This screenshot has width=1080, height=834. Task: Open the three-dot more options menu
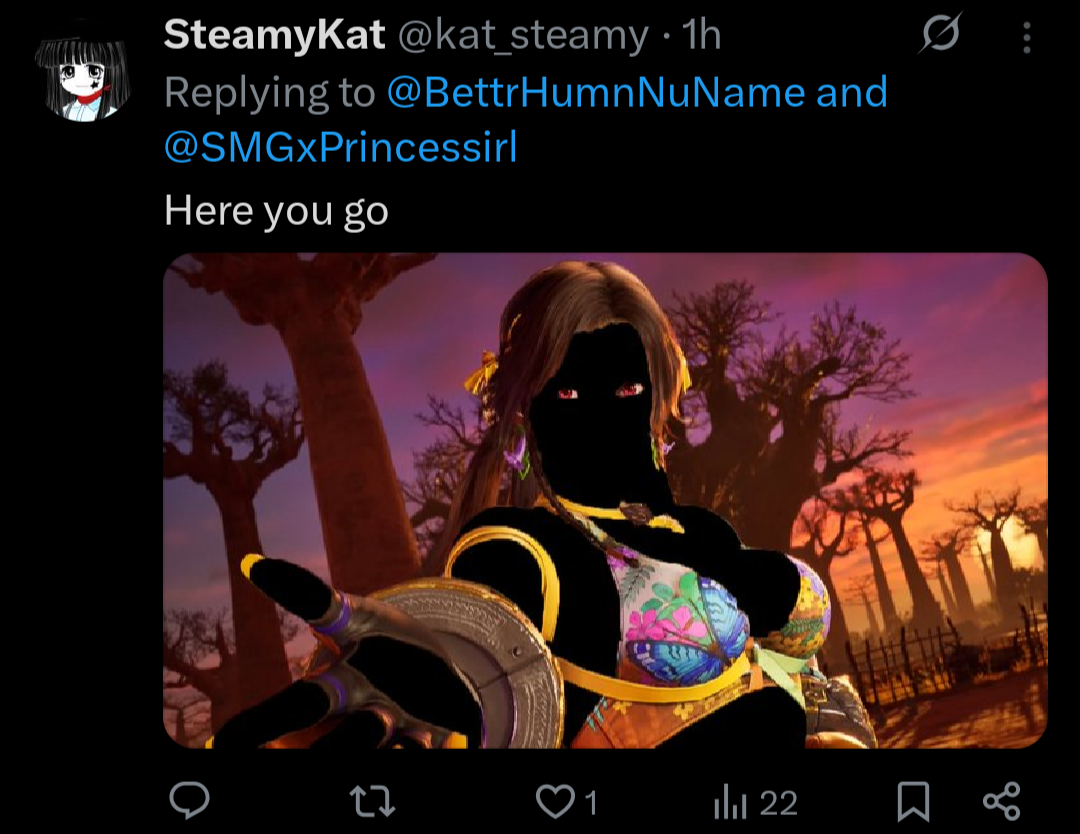[x=1026, y=37]
